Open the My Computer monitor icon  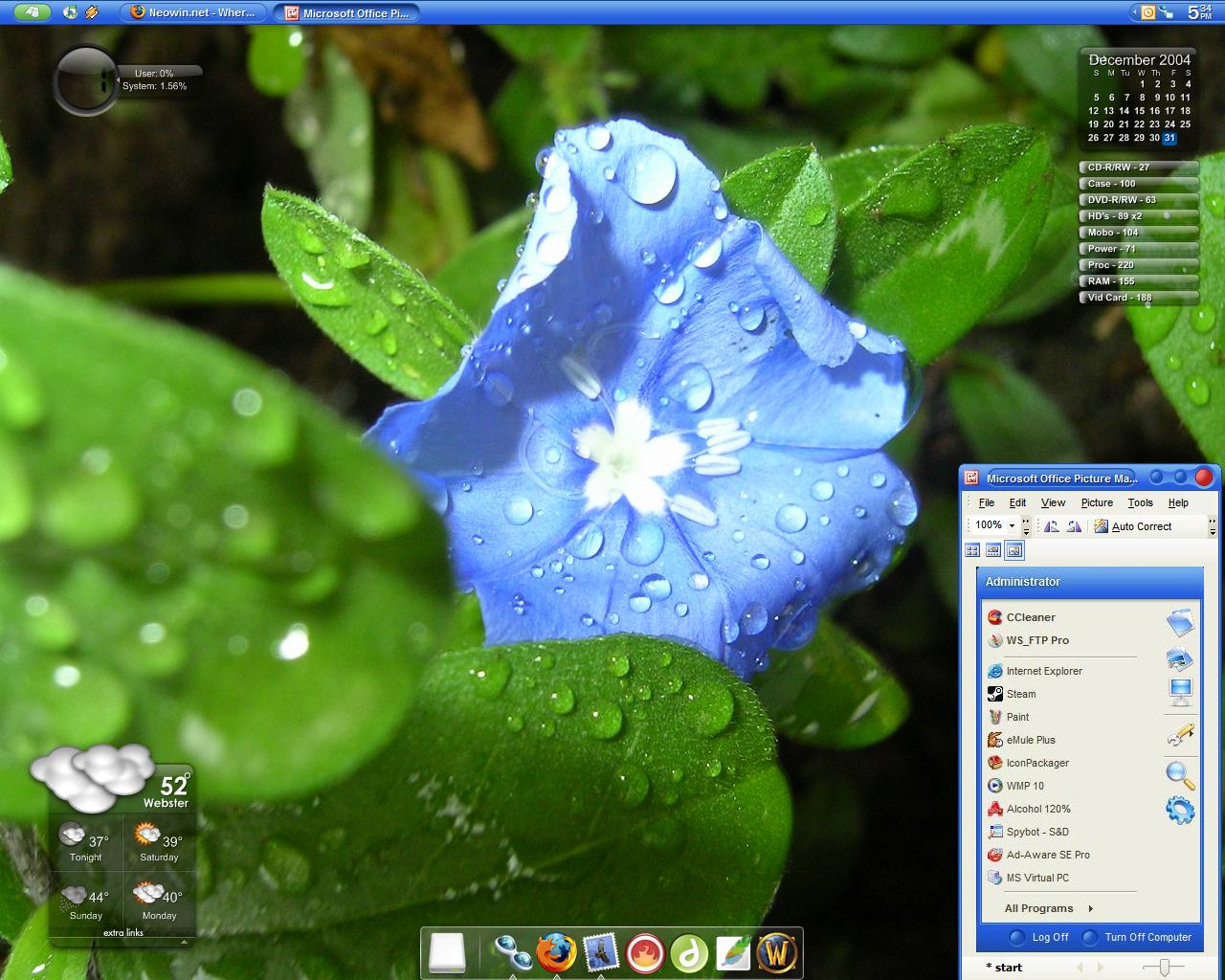coord(1180,691)
